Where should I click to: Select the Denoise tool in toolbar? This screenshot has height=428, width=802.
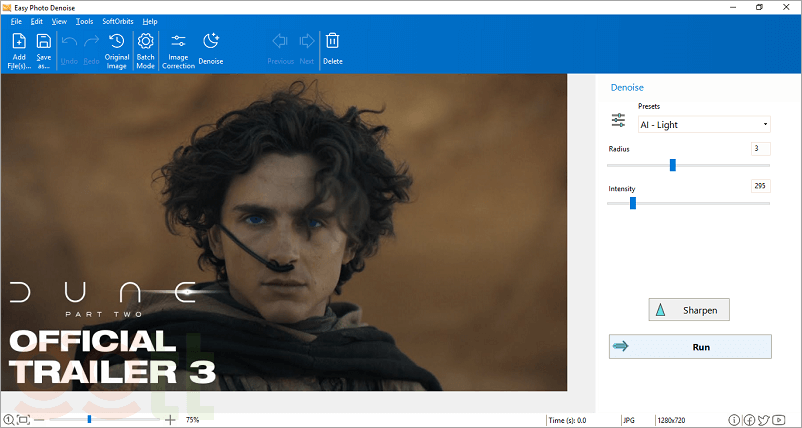click(x=211, y=48)
